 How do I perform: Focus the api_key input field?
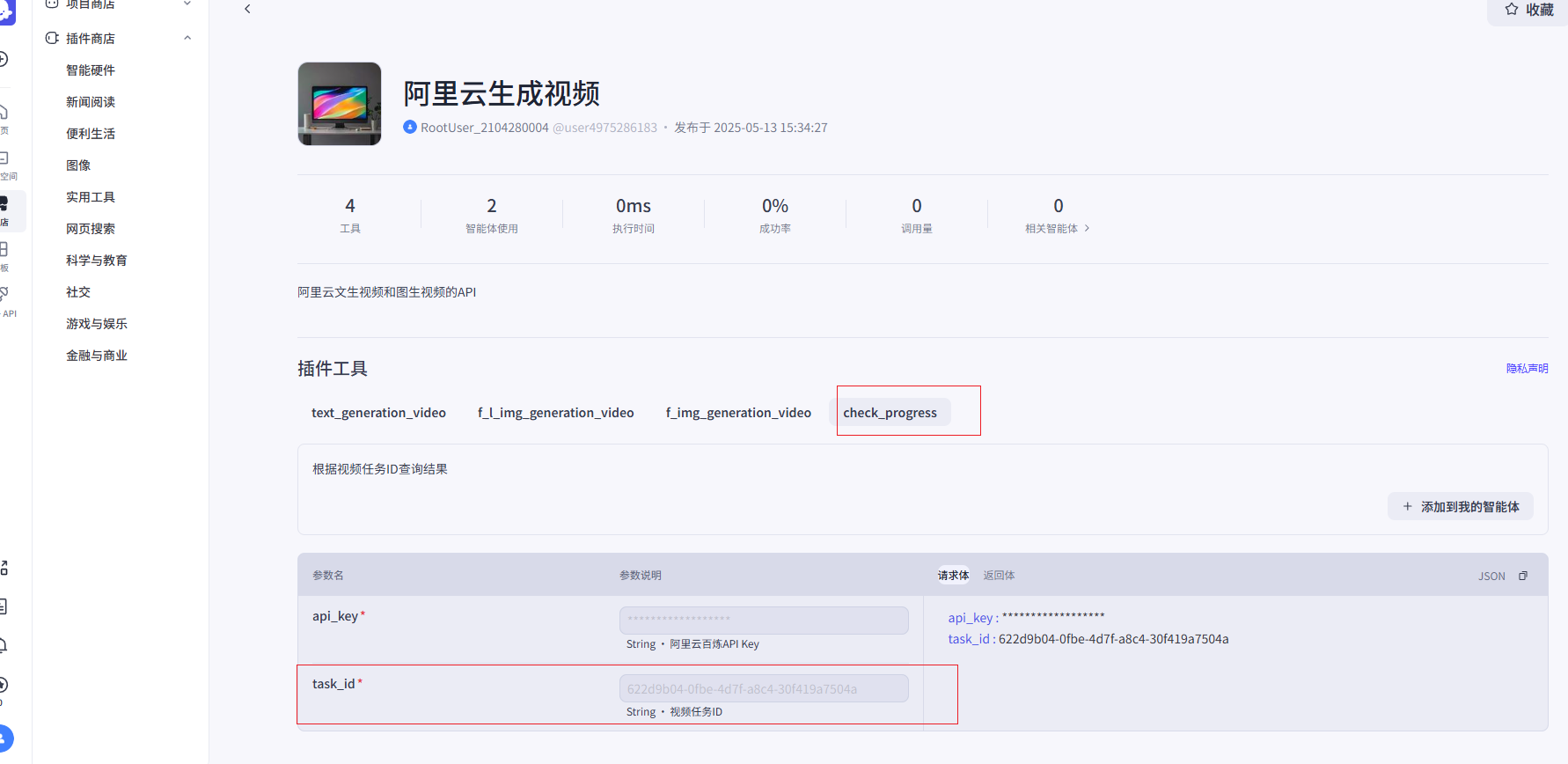click(x=764, y=621)
